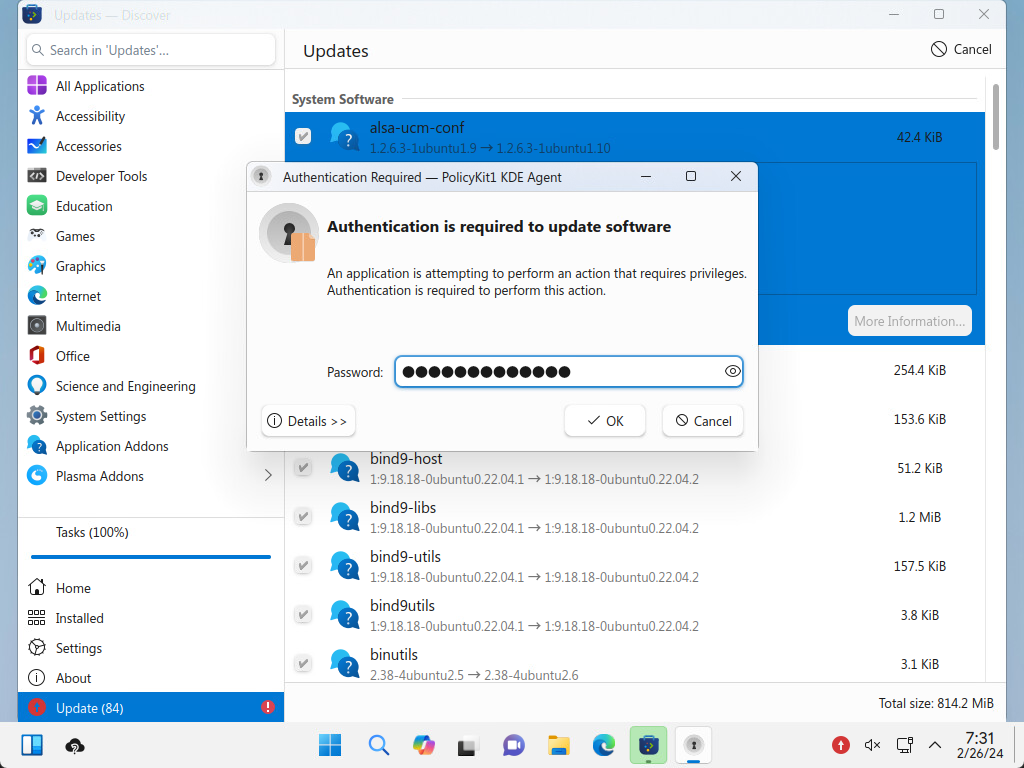The height and width of the screenshot is (768, 1024).
Task: Toggle the binutils package checkbox
Action: 303,663
